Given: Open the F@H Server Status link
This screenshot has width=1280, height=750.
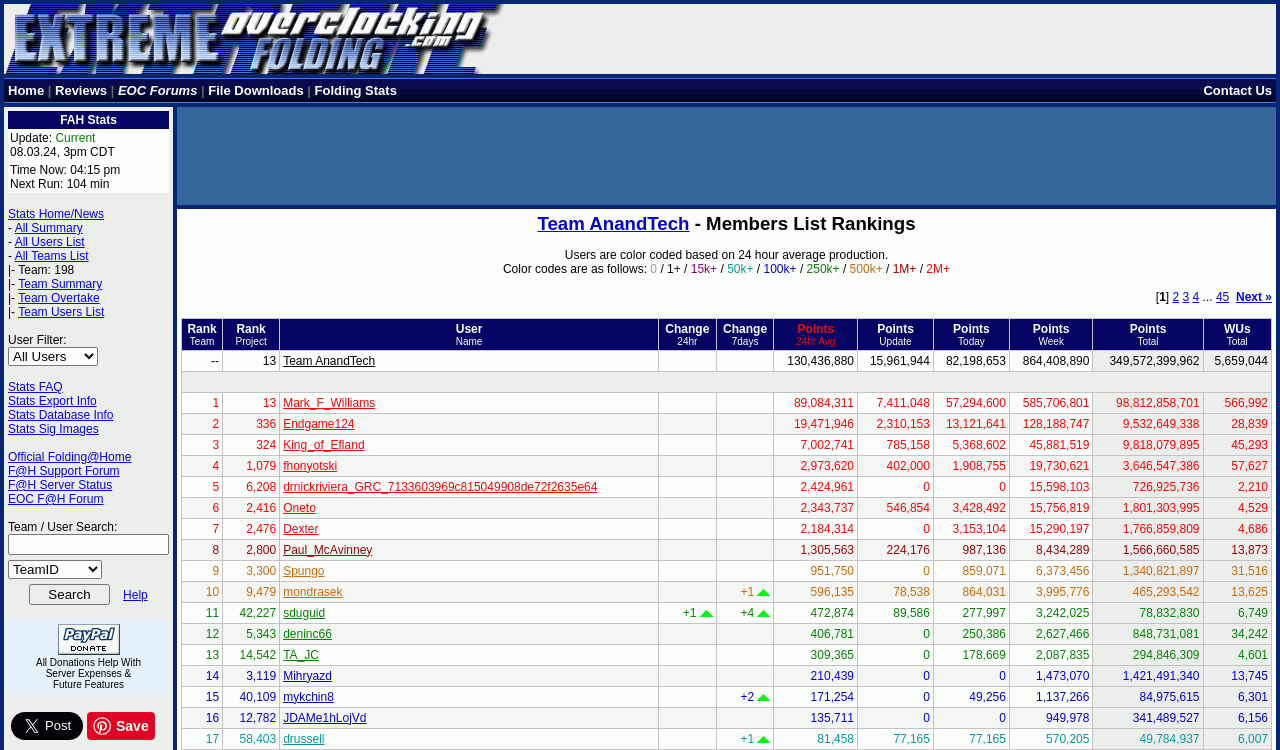Looking at the screenshot, I should (60, 485).
